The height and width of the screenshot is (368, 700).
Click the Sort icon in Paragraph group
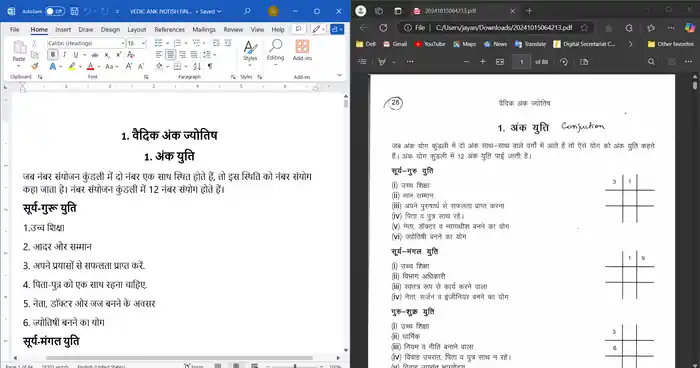click(197, 66)
